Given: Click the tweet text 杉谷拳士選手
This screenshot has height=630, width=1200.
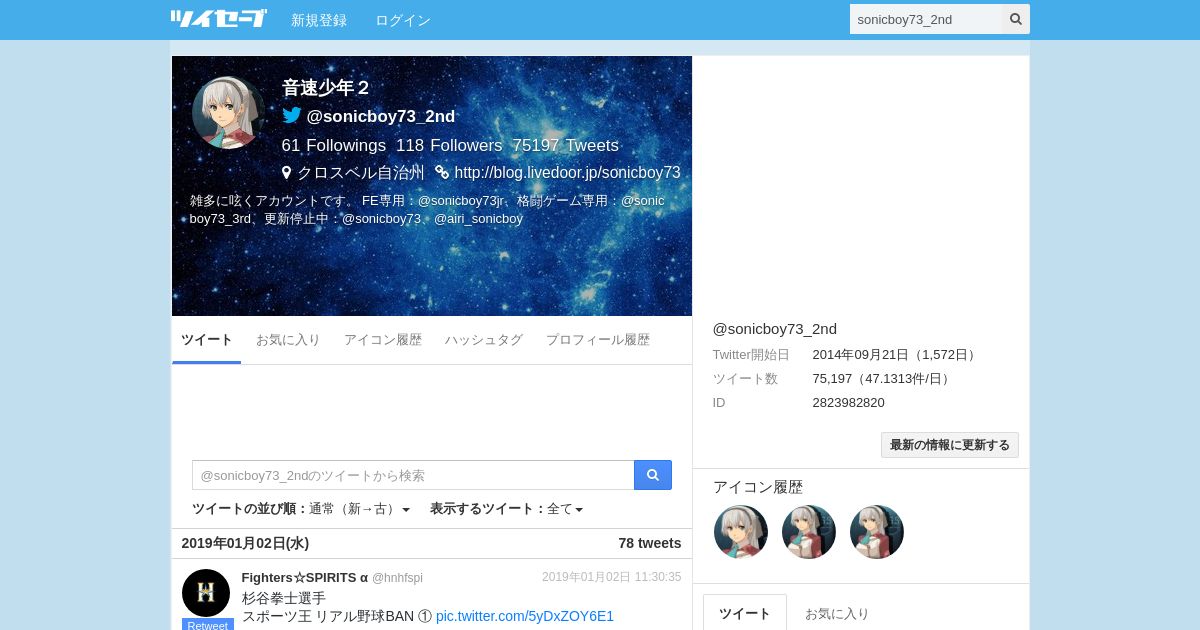Looking at the screenshot, I should tap(284, 598).
